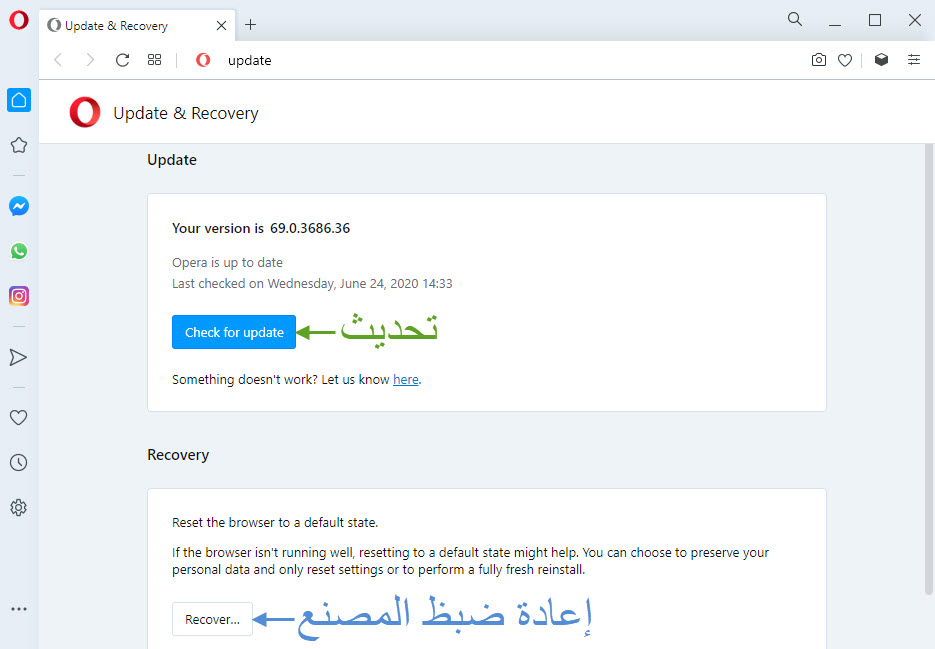Open the Opera main menu logo
935x649 pixels.
click(18, 20)
